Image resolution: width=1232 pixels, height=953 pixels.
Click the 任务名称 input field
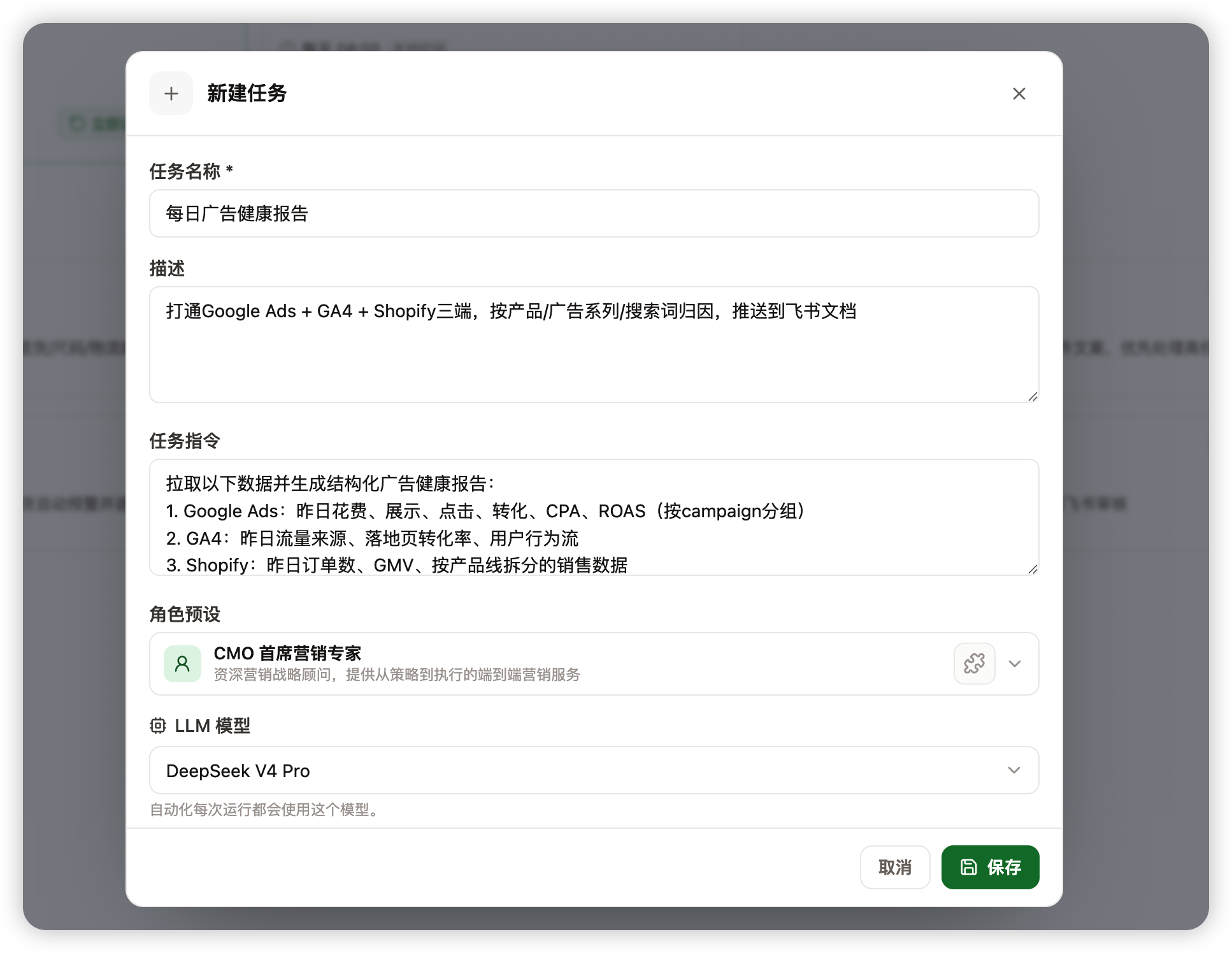(594, 213)
